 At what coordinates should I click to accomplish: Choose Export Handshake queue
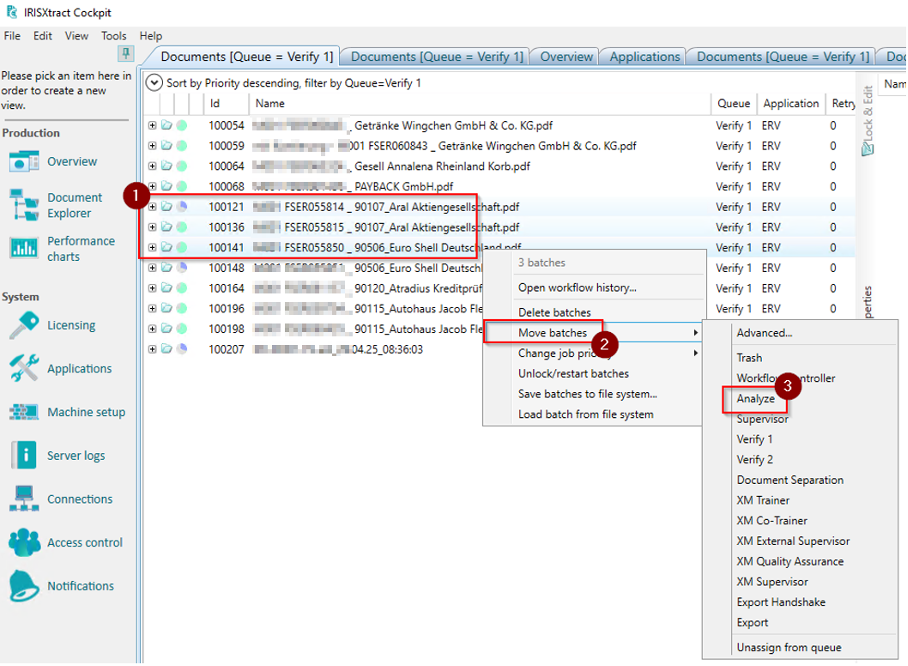[x=781, y=602]
